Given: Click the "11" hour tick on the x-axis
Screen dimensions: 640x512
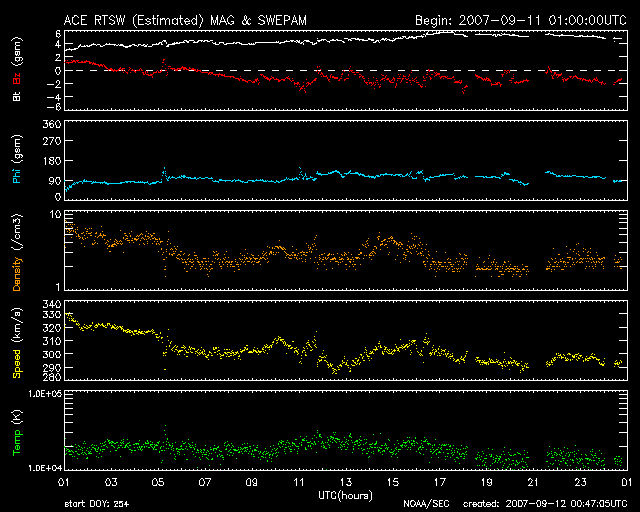Looking at the screenshot, I should coord(299,482).
